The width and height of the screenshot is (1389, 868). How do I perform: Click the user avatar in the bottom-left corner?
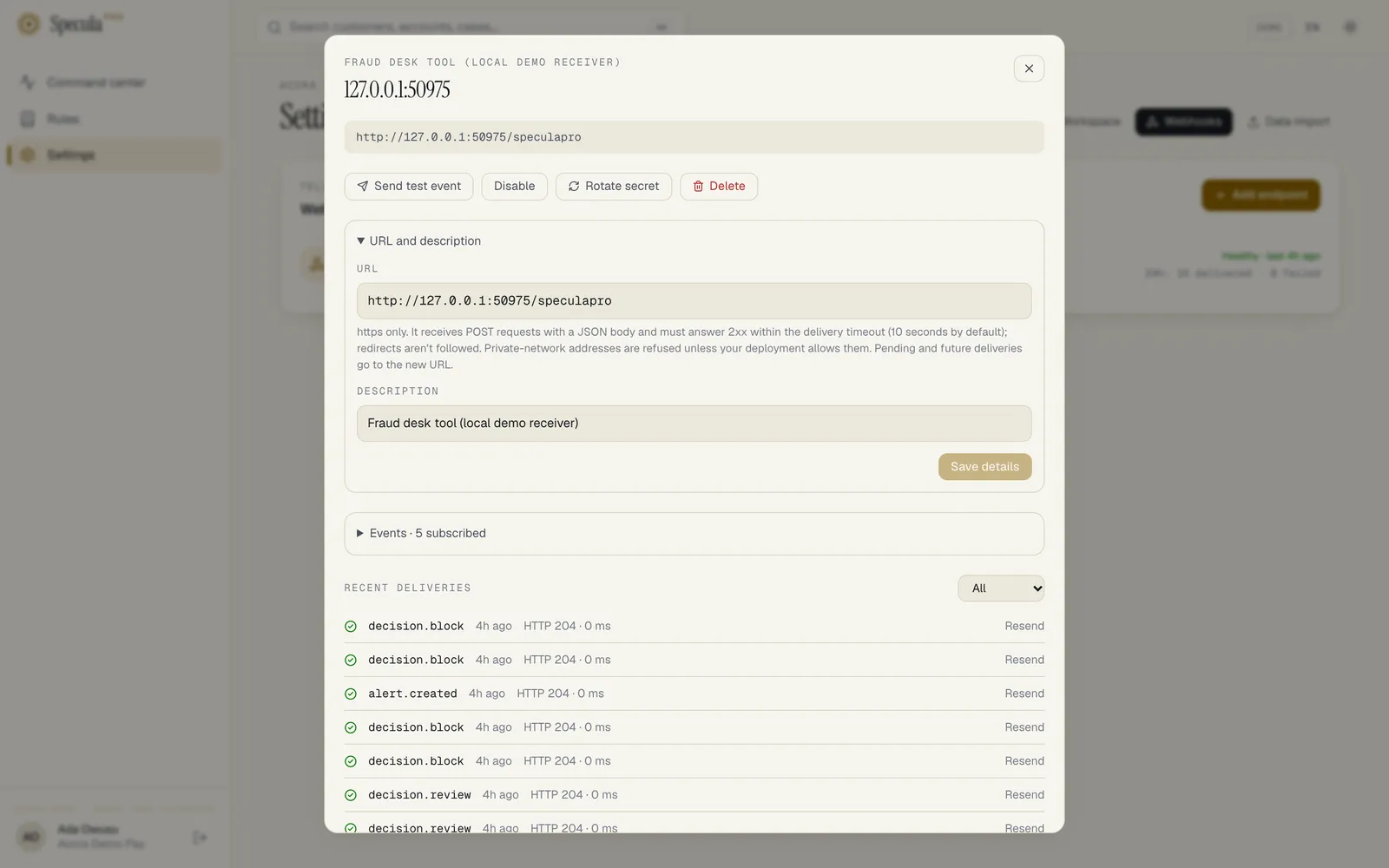31,838
